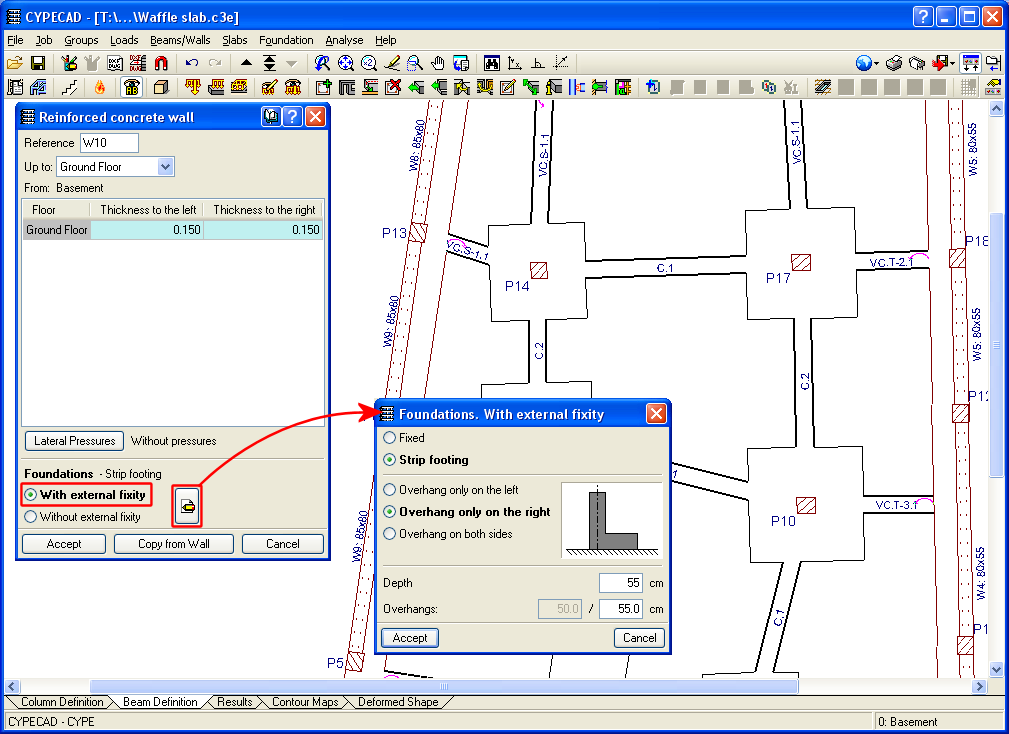Screen dimensions: 1009x734
Task: Open the Analyse menu
Action: (344, 40)
